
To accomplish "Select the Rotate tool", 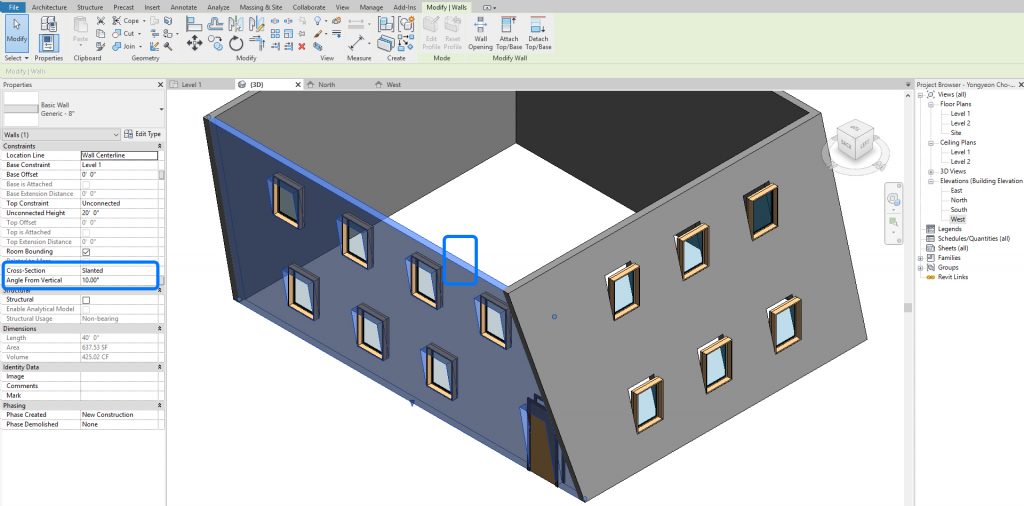I will pos(236,44).
